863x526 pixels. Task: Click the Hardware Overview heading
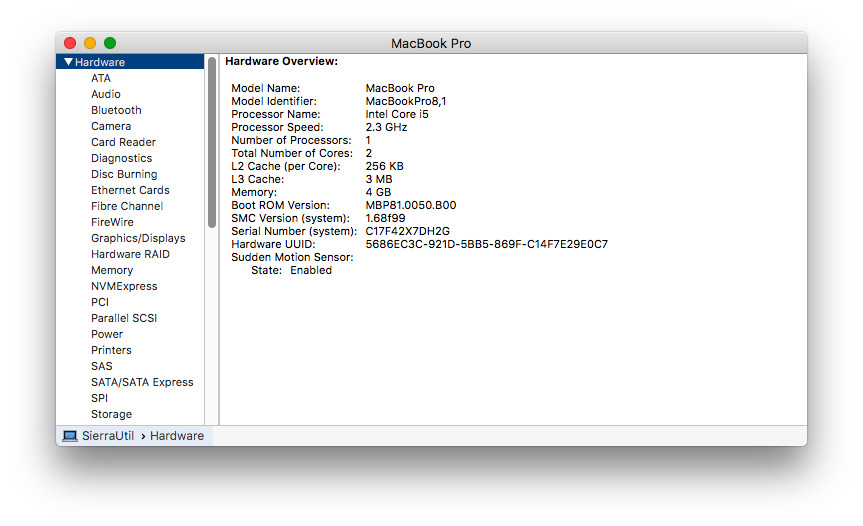tap(281, 61)
